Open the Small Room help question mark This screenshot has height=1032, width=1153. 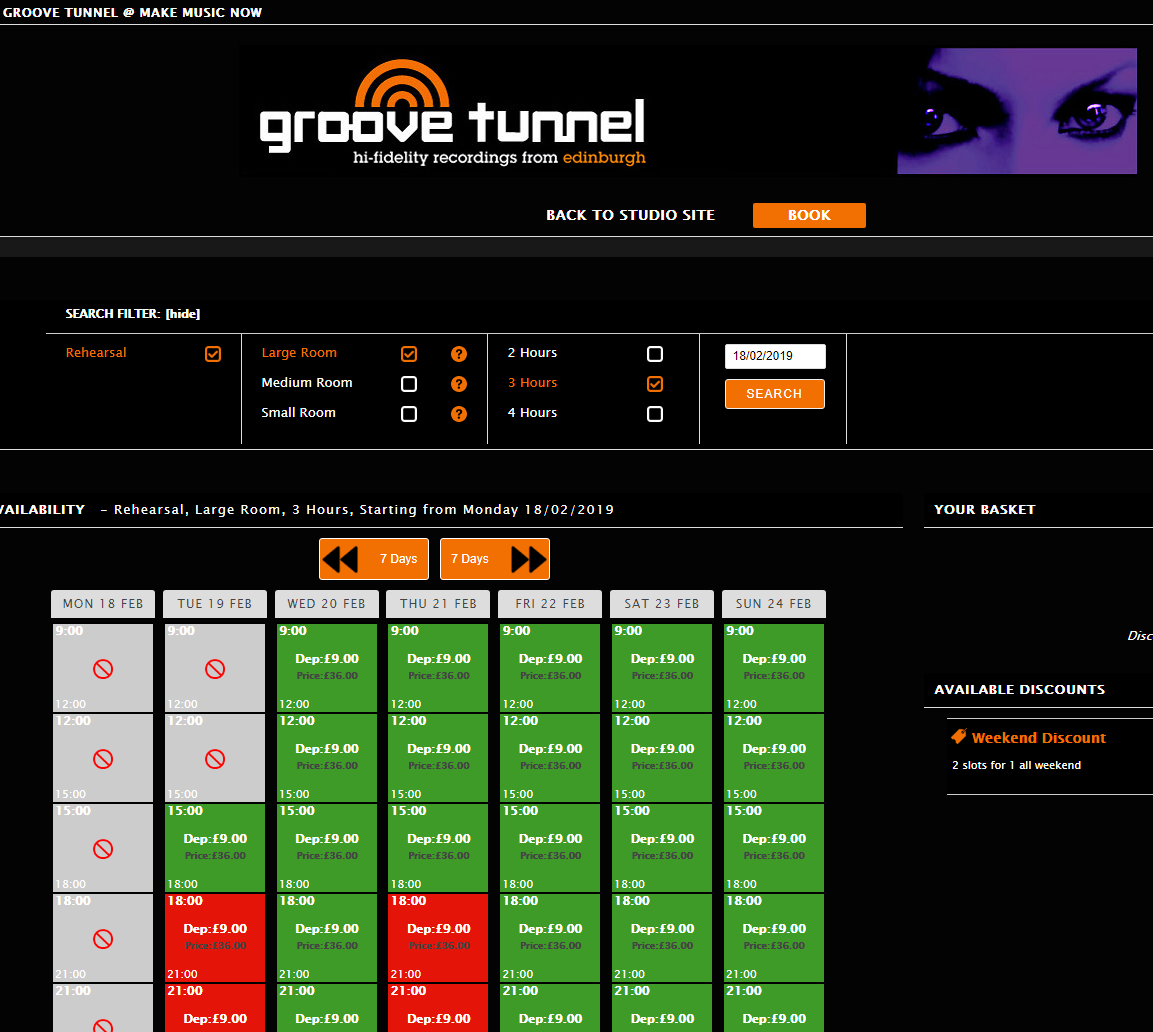click(x=458, y=413)
